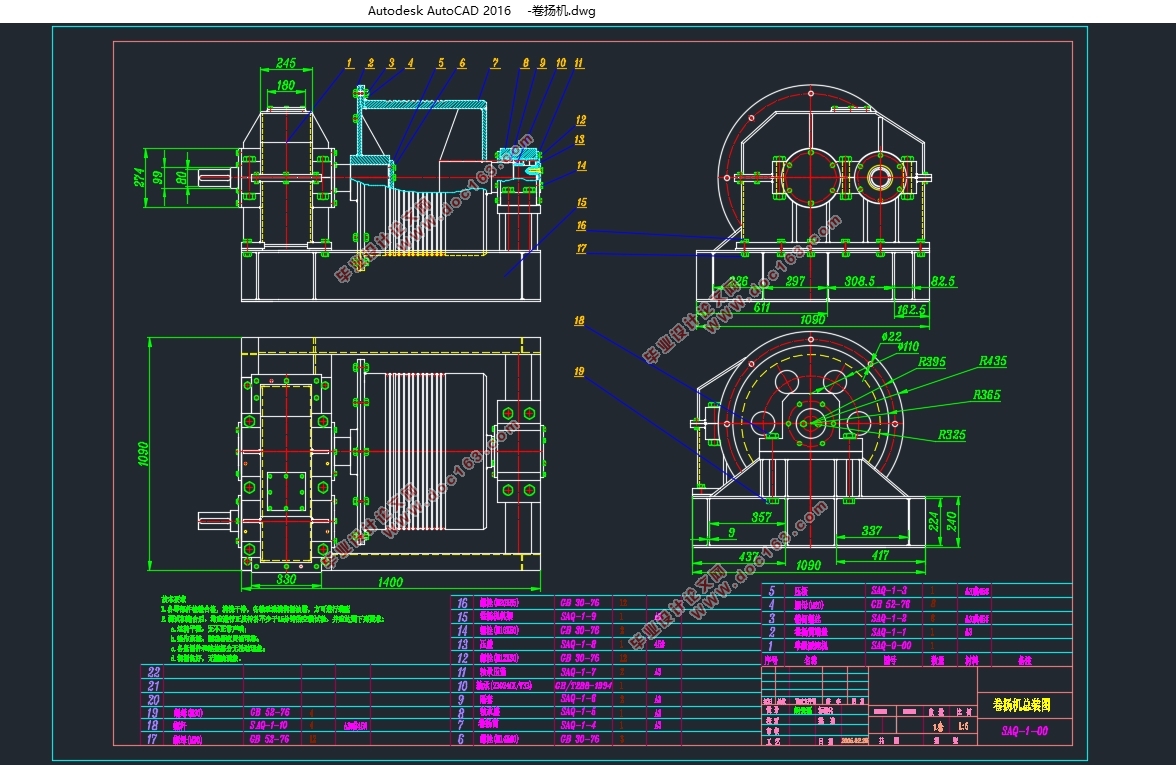Click SAQ-1-1 in parts list
Screen dimensions: 1176x765
pyautogui.click(x=889, y=632)
